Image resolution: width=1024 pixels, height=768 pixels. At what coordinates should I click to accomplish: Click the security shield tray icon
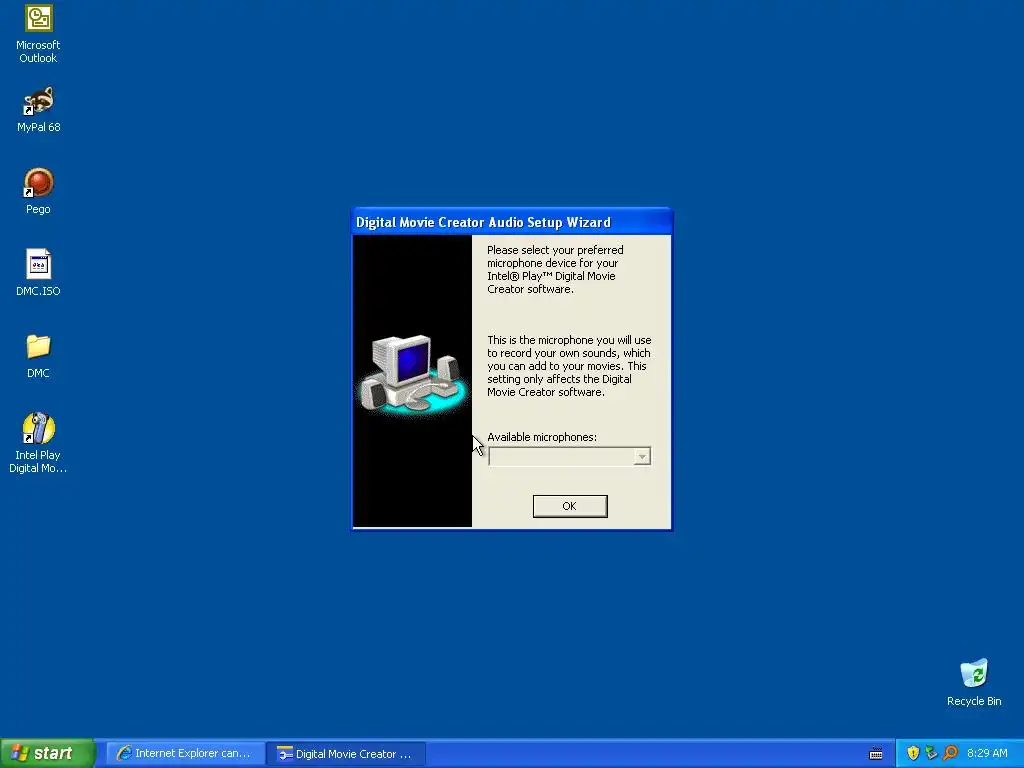pyautogui.click(x=913, y=754)
